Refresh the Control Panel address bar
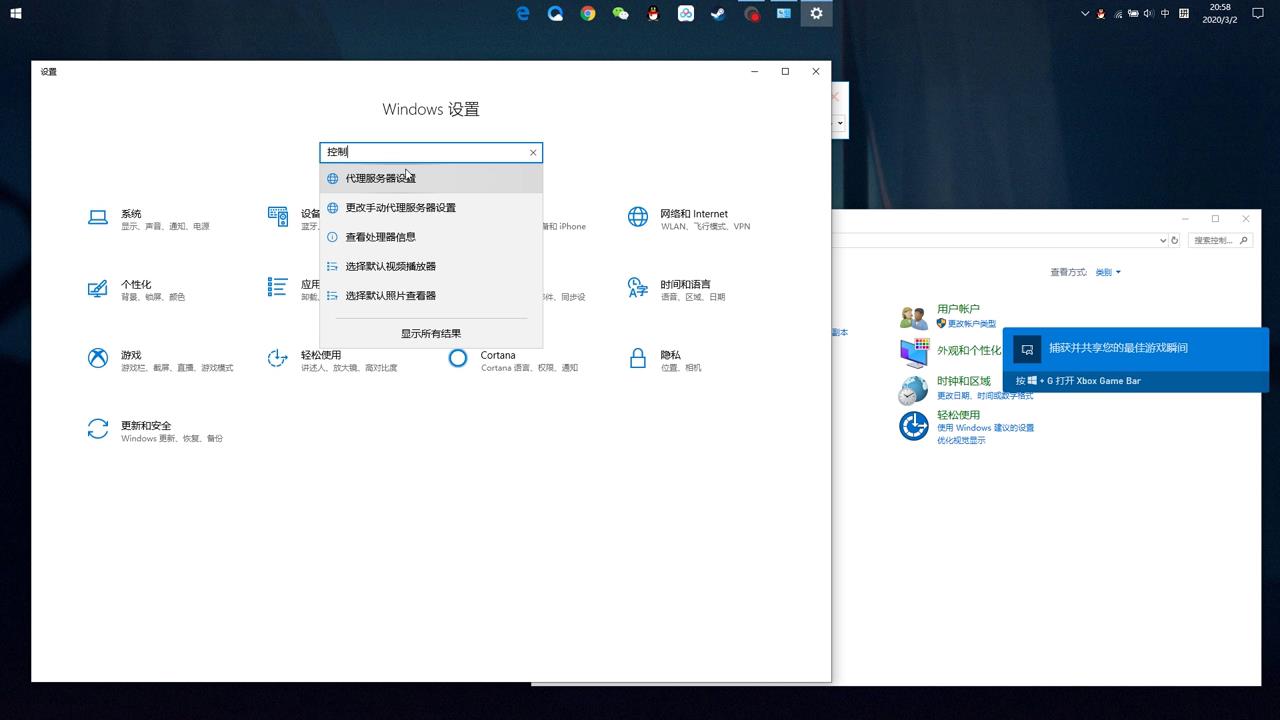The height and width of the screenshot is (720, 1280). click(x=1175, y=240)
